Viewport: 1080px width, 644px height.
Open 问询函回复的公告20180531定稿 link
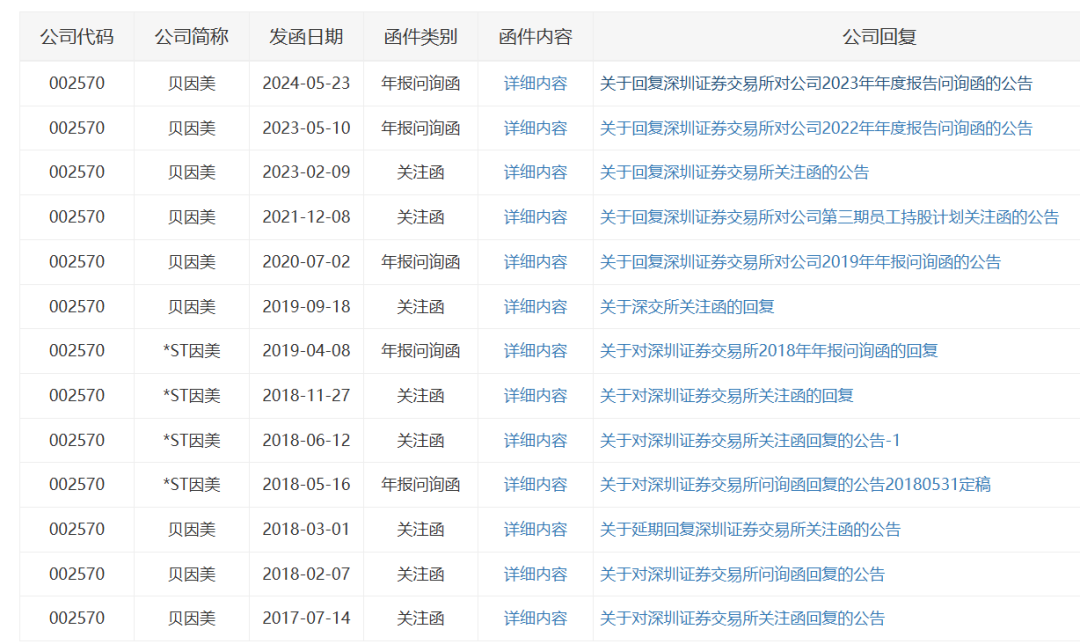795,484
